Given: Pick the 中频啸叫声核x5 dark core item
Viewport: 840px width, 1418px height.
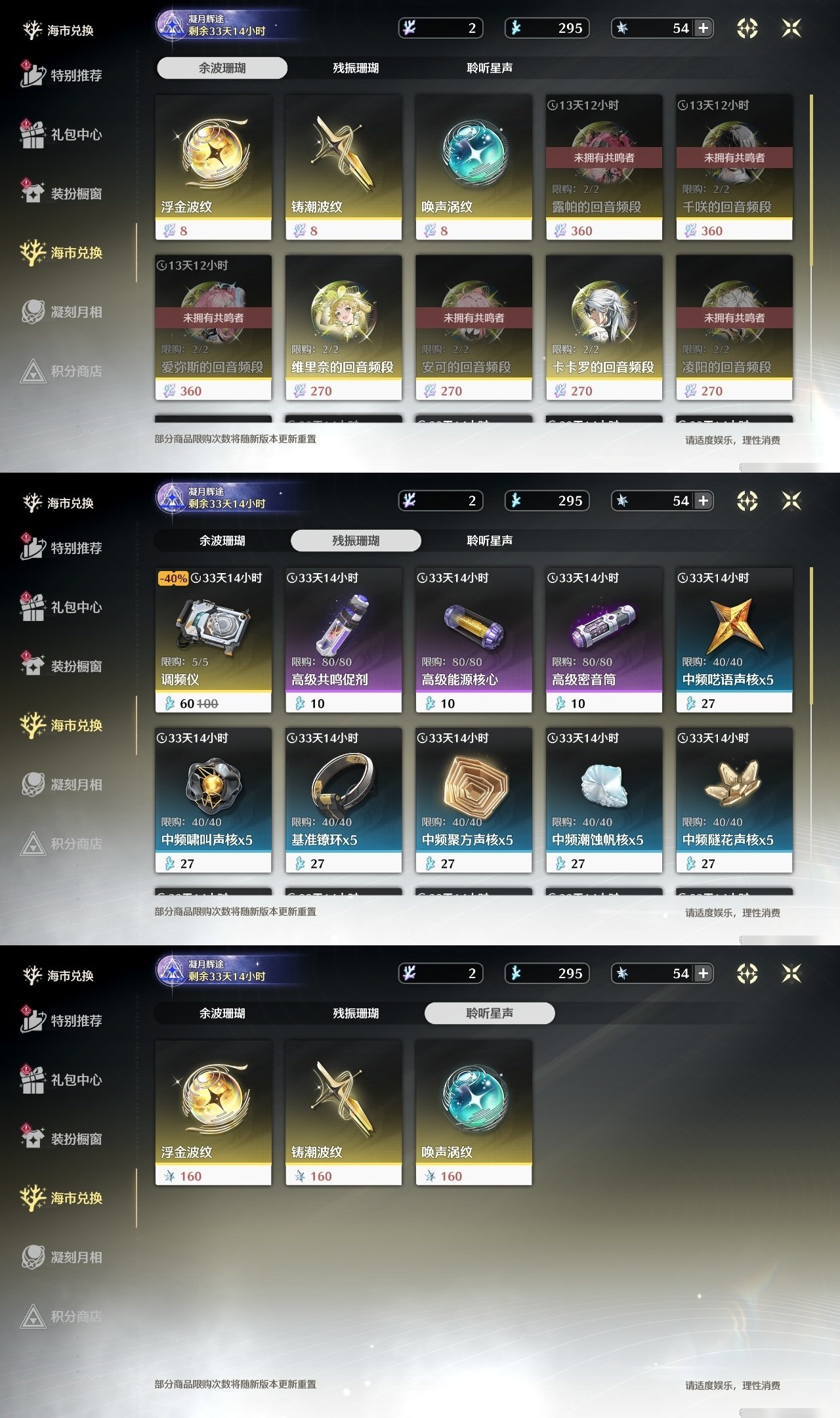Looking at the screenshot, I should tap(213, 800).
